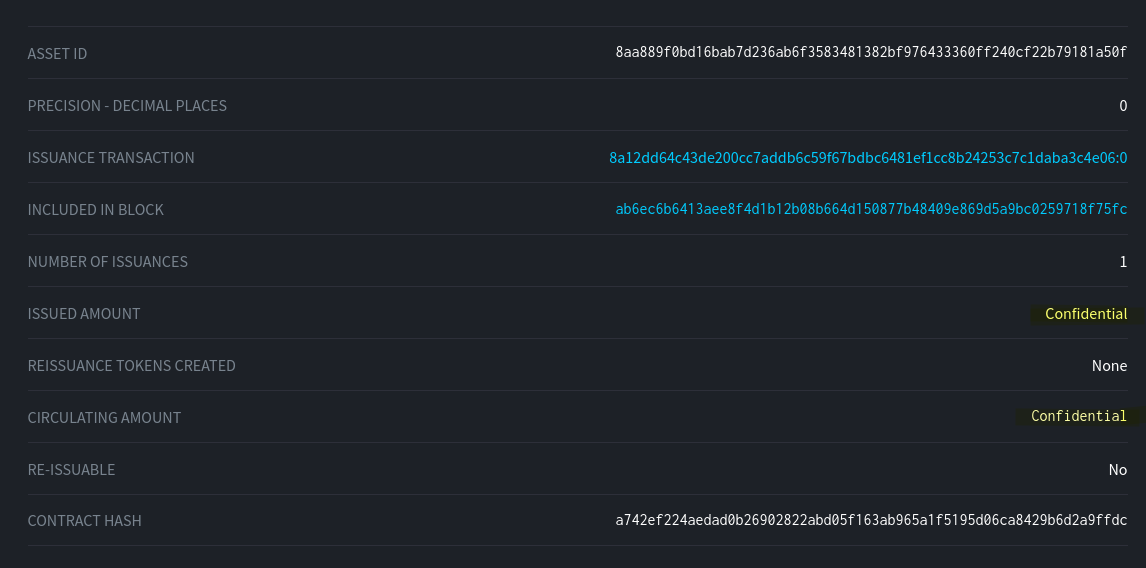The width and height of the screenshot is (1146, 568).
Task: Click the CIRCULATING AMOUNT label
Action: pyautogui.click(x=104, y=418)
